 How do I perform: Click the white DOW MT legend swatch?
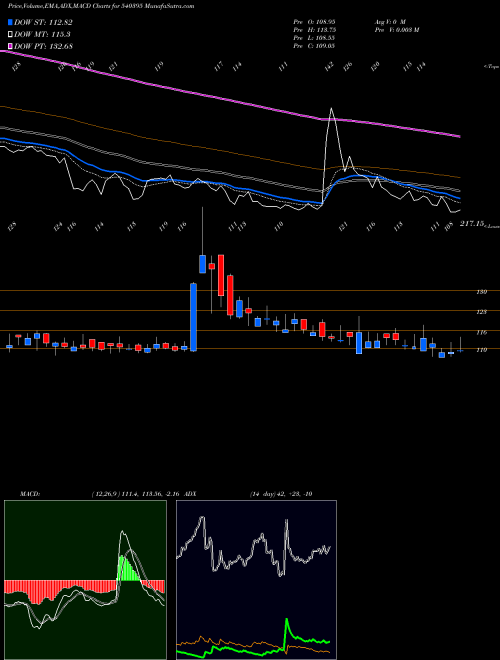10,34
